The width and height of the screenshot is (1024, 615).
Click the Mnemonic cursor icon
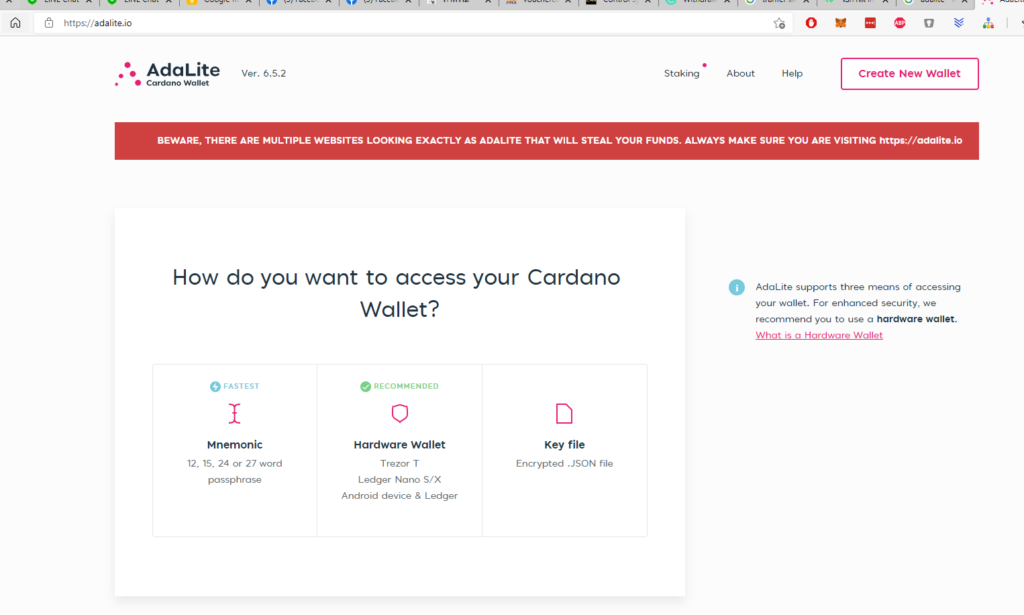tap(234, 413)
